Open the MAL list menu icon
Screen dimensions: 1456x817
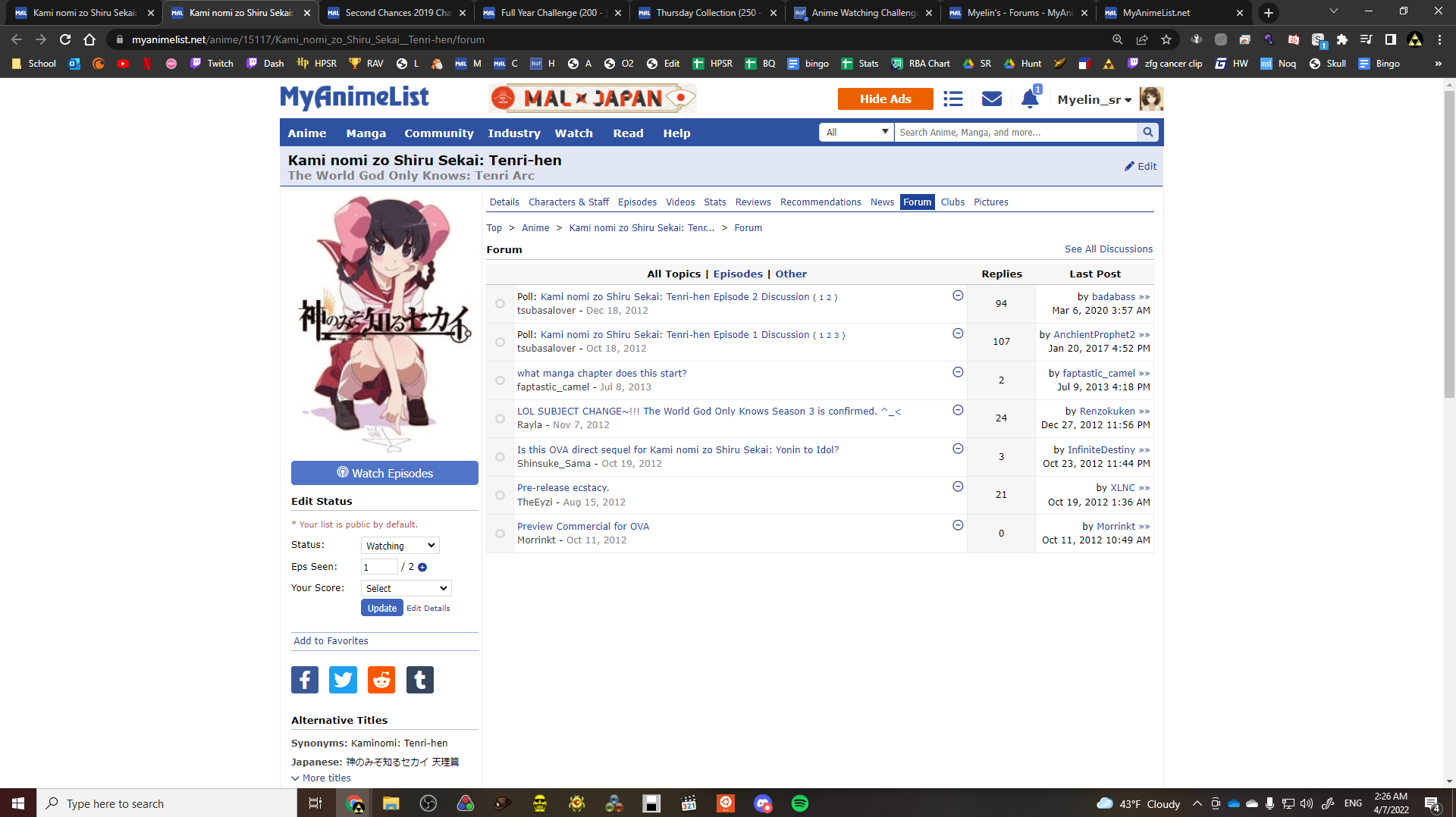[x=953, y=99]
